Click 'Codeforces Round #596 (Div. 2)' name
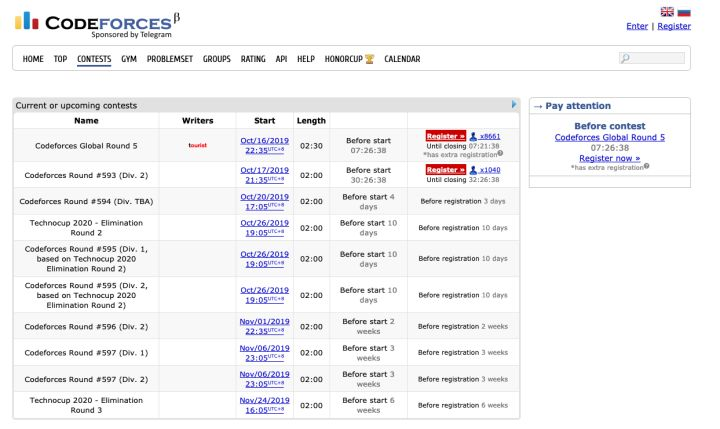720x429 pixels. pyautogui.click(x=86, y=327)
